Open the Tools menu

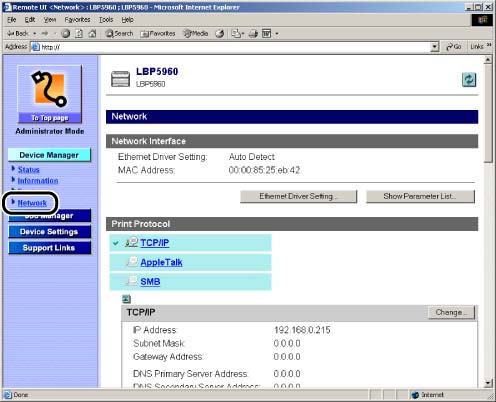pyautogui.click(x=106, y=20)
